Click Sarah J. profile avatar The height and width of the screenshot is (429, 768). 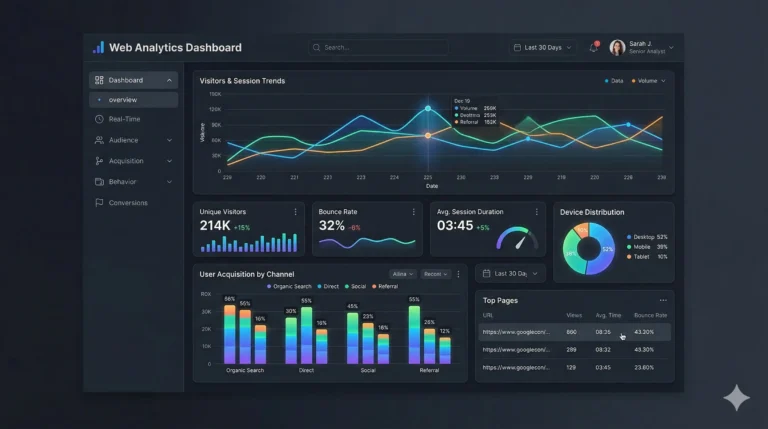(x=617, y=48)
